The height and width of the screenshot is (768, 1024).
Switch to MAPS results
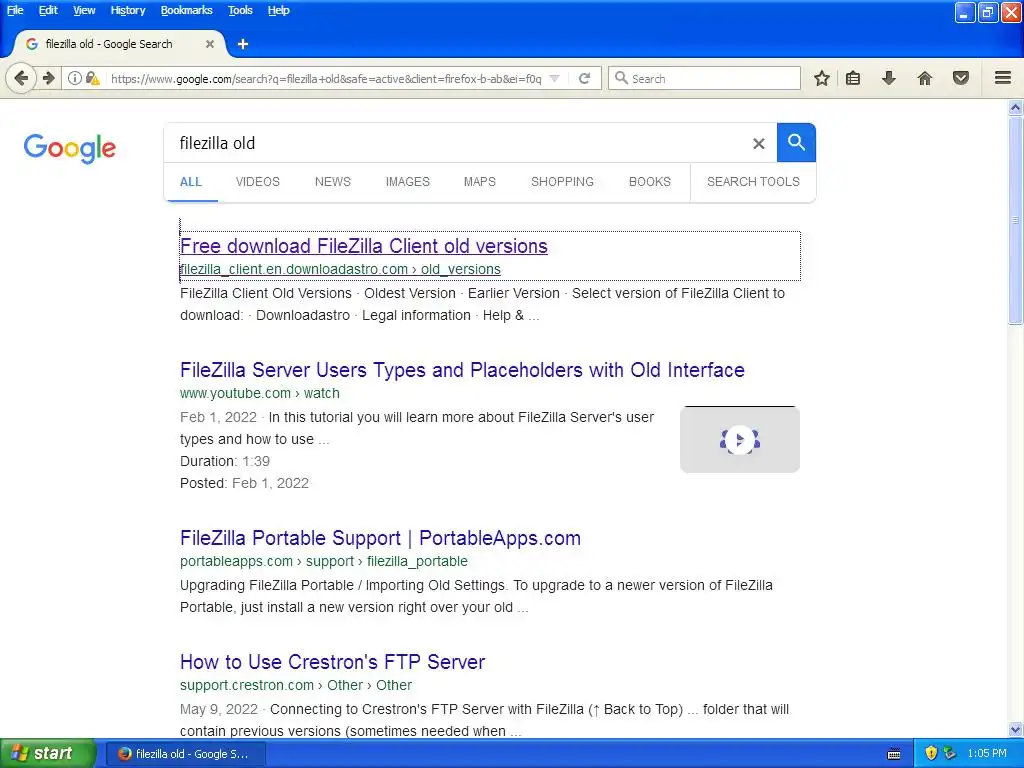pyautogui.click(x=480, y=182)
